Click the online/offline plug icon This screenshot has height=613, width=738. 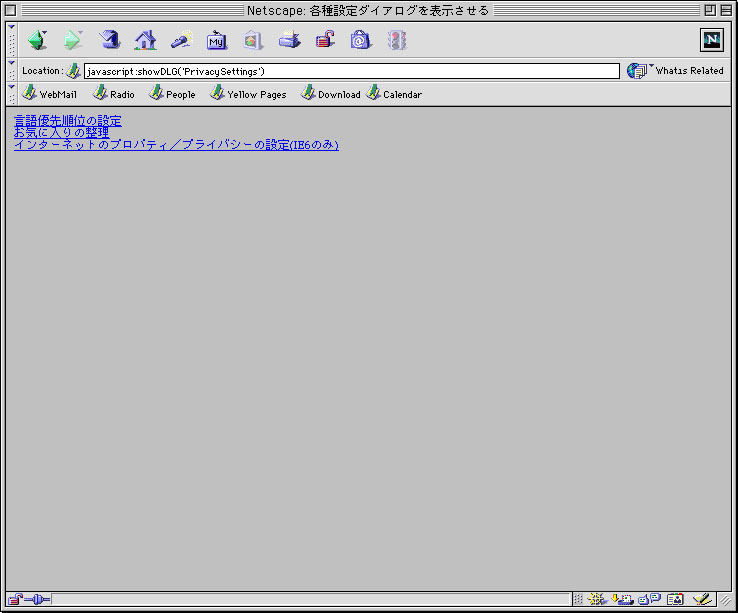tap(37, 599)
